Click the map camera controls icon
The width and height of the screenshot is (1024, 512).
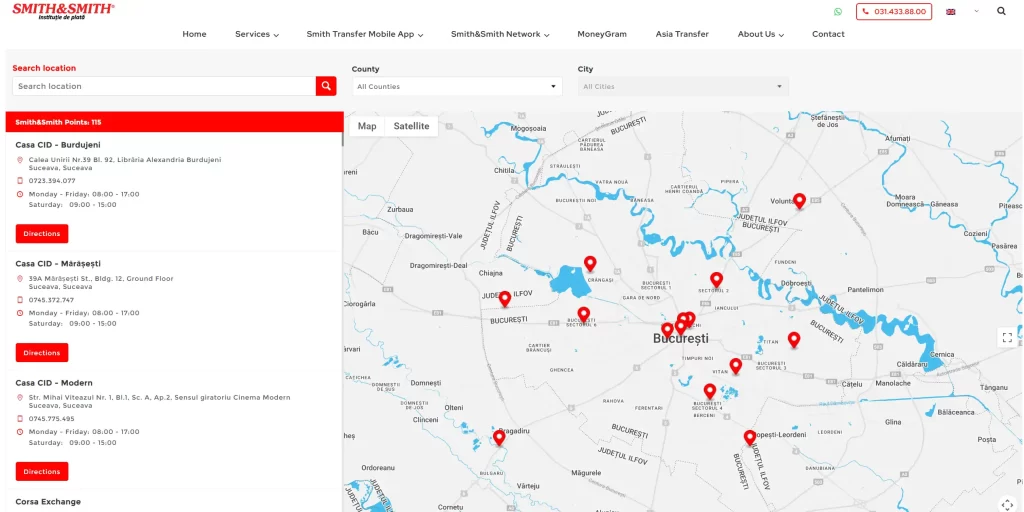point(1007,504)
